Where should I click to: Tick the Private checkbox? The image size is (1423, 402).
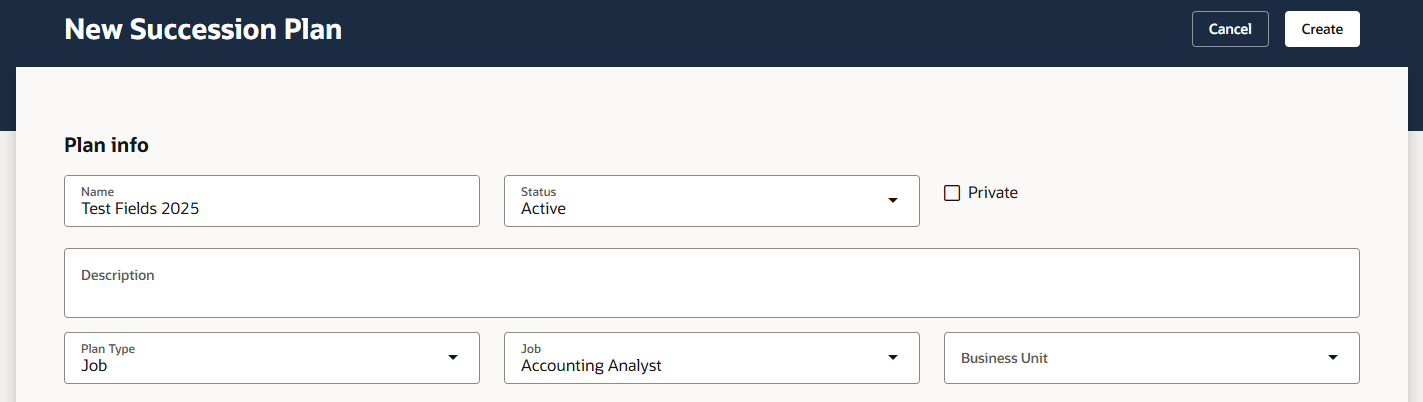pyautogui.click(x=952, y=192)
